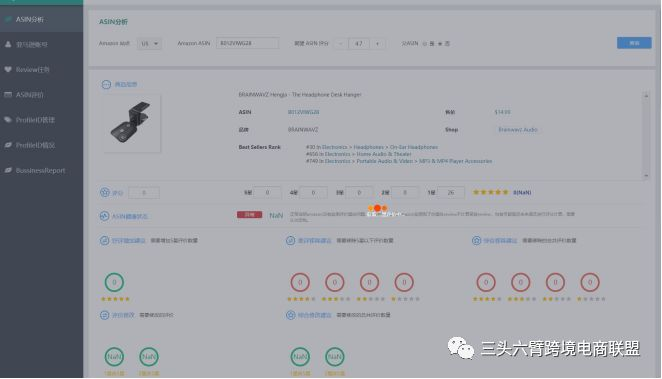
Task: Click the 3-star count input field
Action: pyautogui.click(x=359, y=192)
